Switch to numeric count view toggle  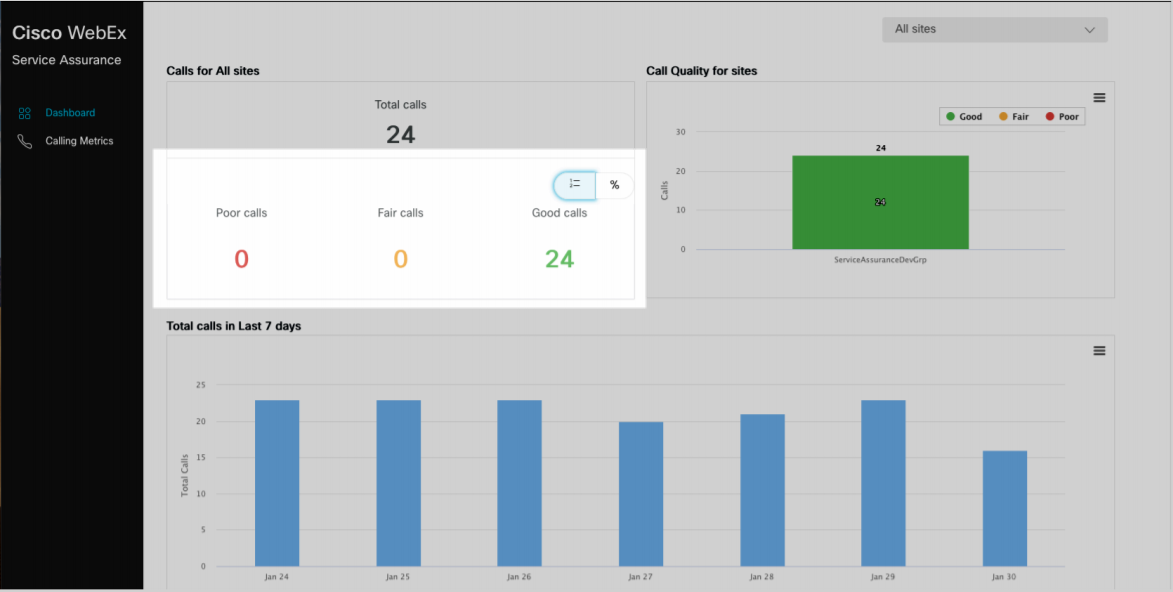click(575, 186)
